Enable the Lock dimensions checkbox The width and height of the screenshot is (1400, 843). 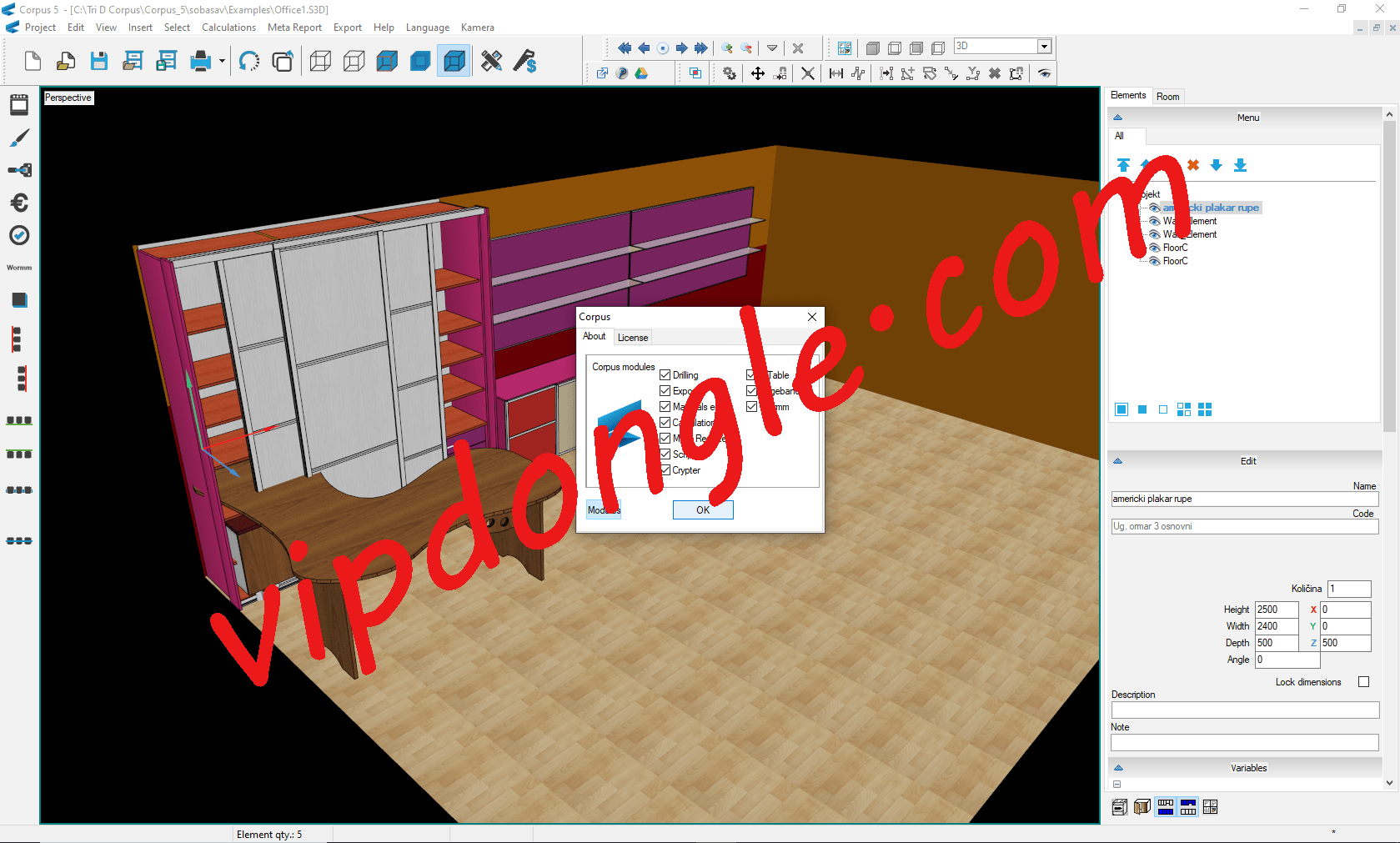click(x=1364, y=681)
